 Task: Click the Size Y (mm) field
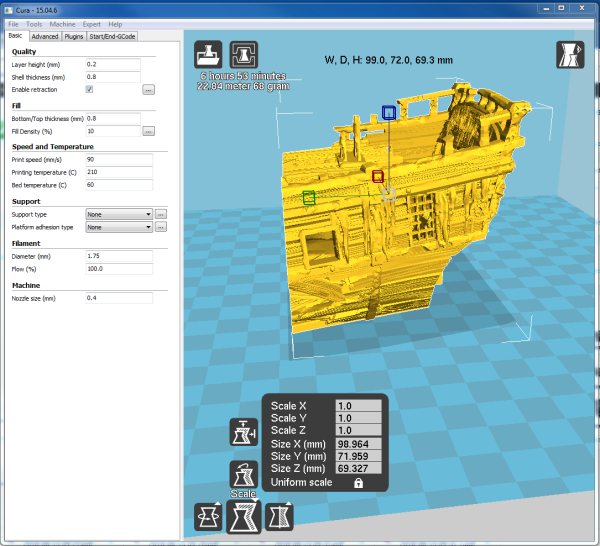(359, 456)
